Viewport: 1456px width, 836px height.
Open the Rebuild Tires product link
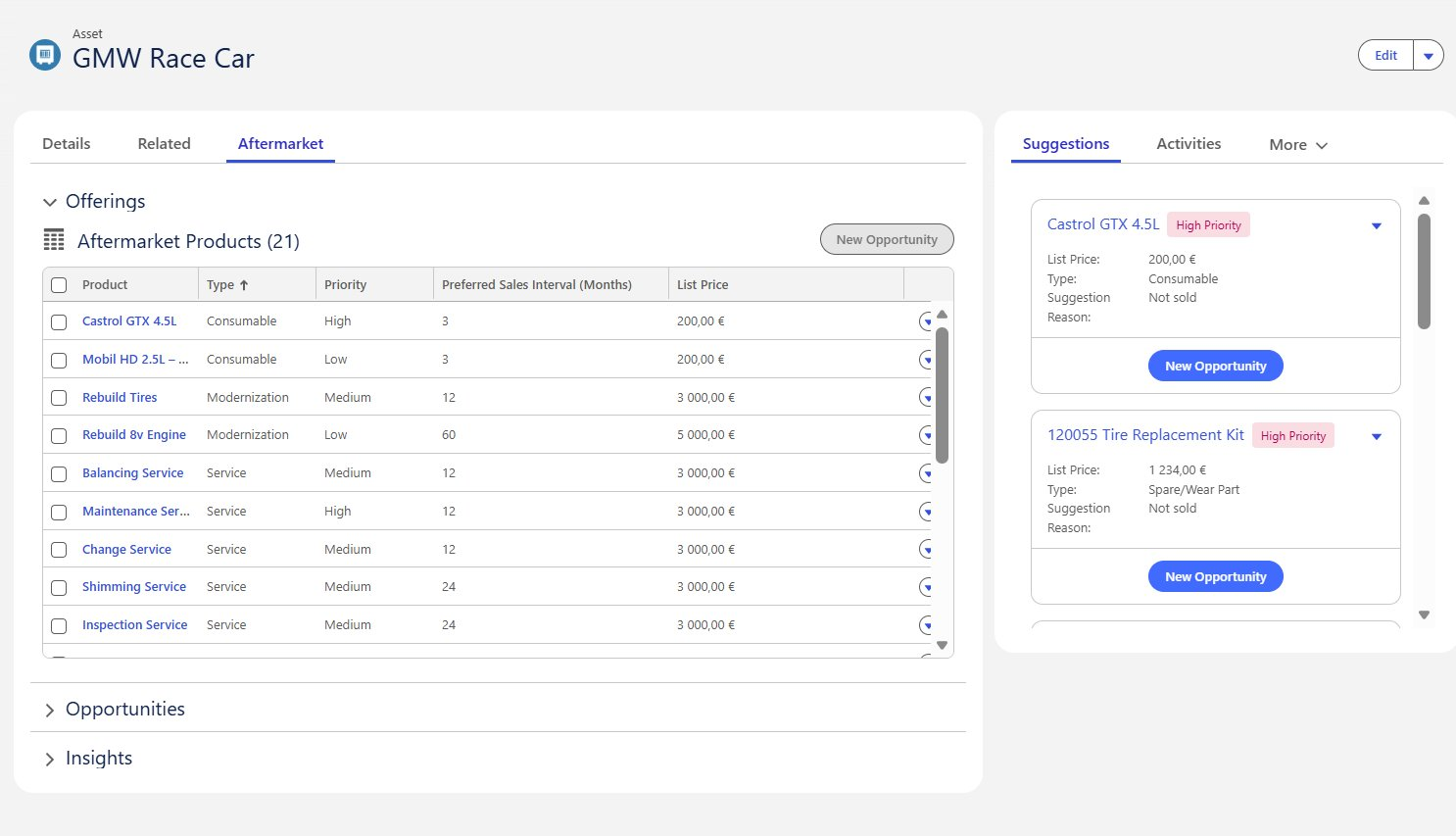tap(120, 398)
